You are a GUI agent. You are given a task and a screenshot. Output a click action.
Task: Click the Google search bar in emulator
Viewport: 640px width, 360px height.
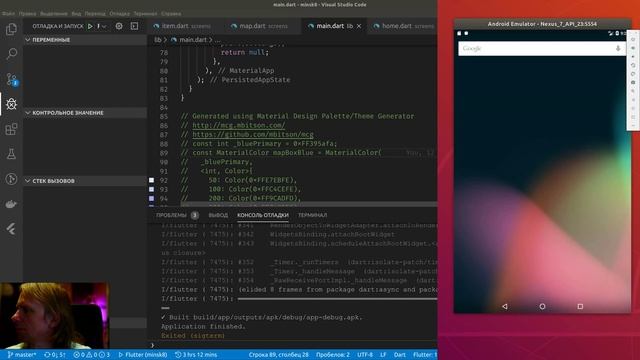click(541, 49)
